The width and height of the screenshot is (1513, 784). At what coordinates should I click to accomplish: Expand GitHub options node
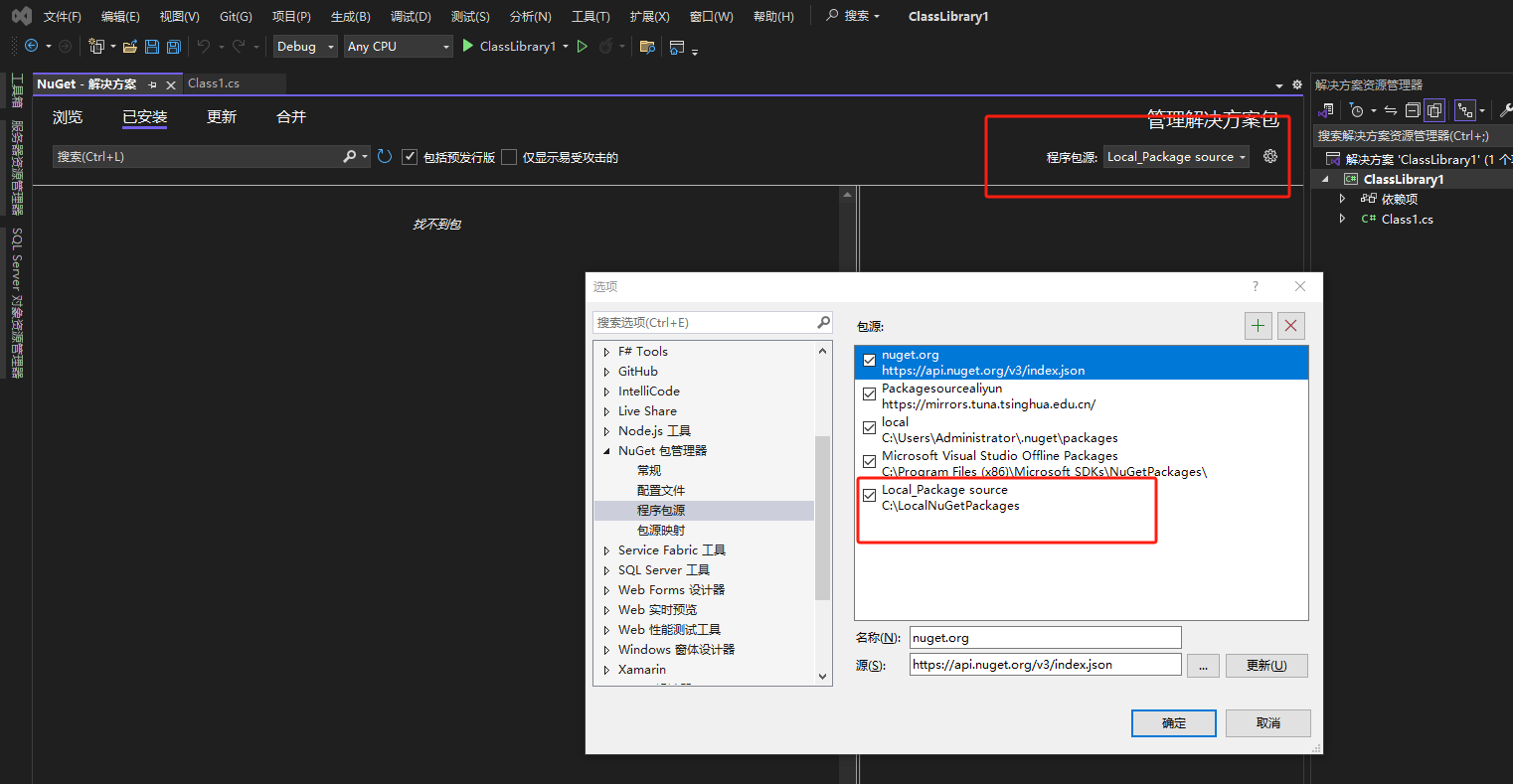[x=606, y=372]
